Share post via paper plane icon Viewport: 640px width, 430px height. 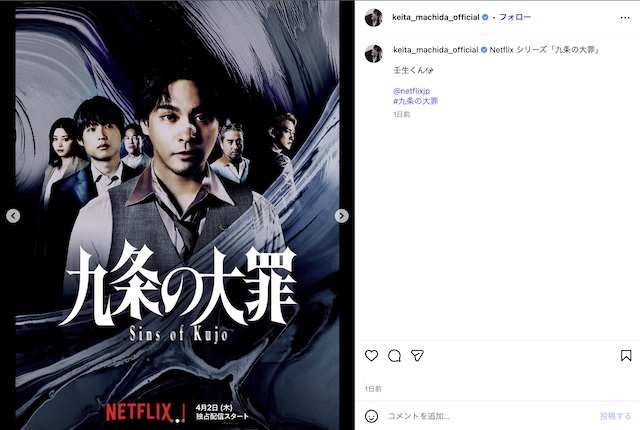point(417,356)
